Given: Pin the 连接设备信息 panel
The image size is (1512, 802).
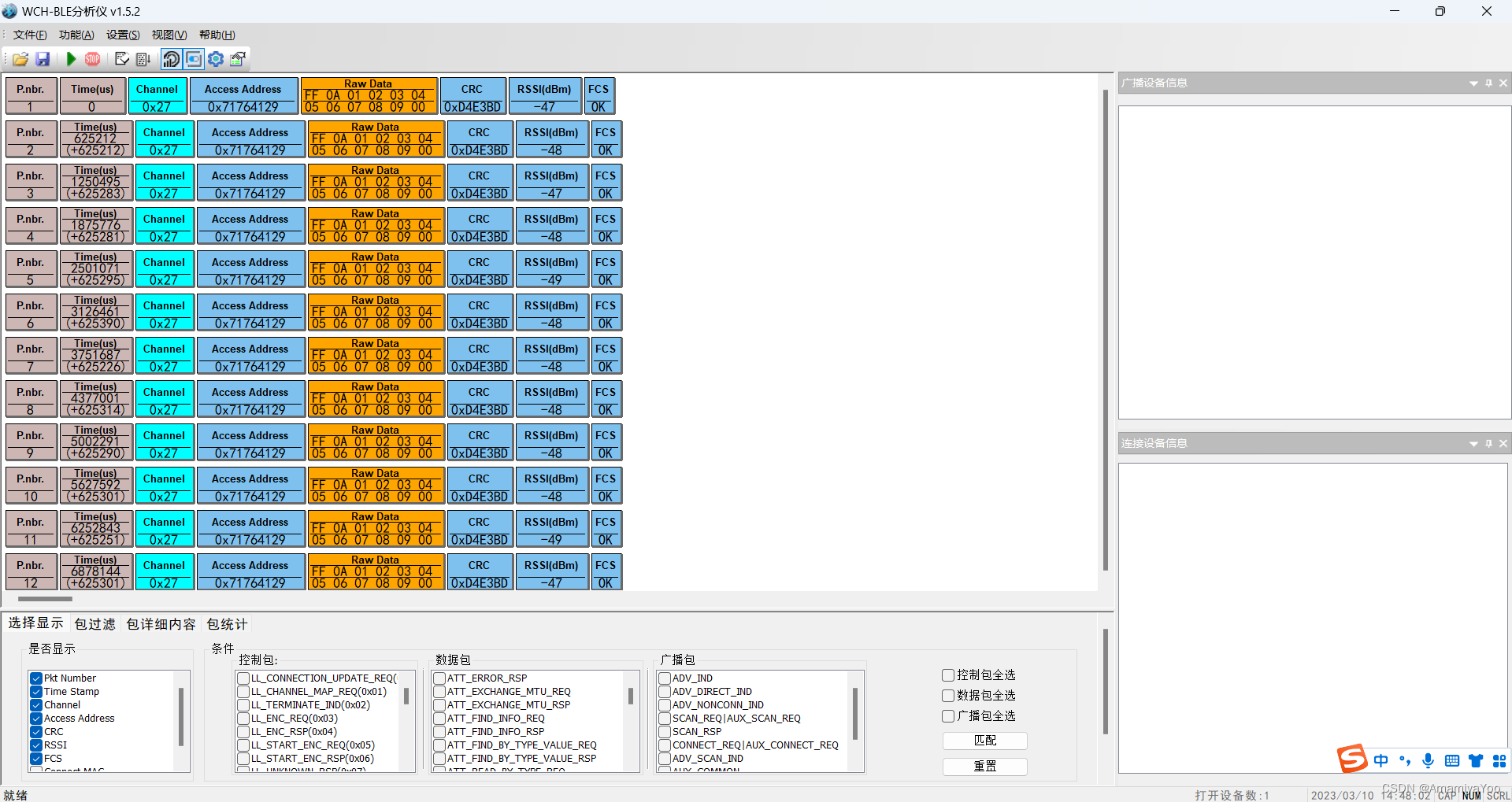Looking at the screenshot, I should [x=1488, y=443].
